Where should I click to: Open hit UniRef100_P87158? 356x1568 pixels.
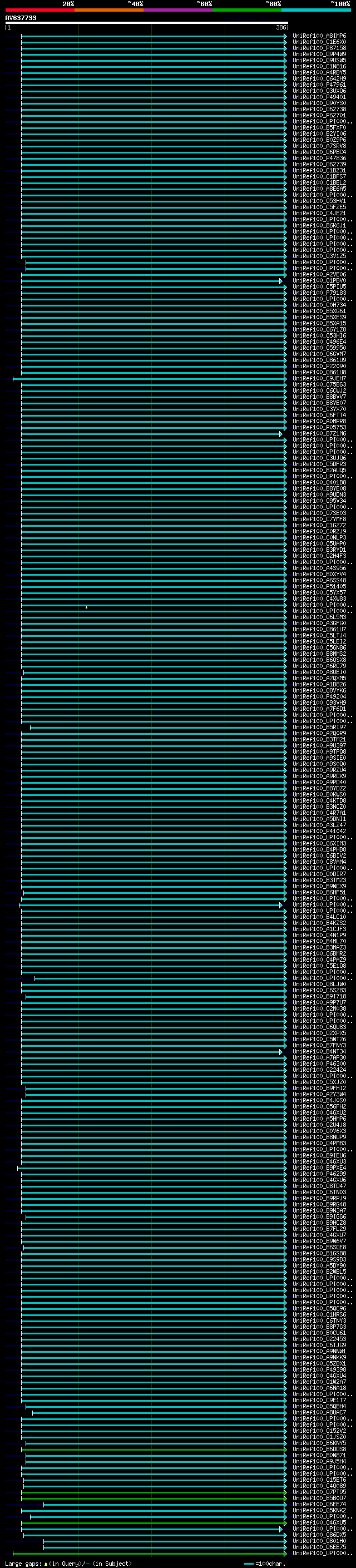(x=319, y=48)
